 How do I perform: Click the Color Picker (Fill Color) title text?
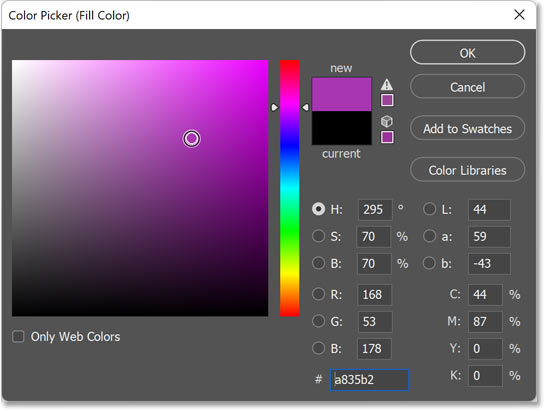69,16
